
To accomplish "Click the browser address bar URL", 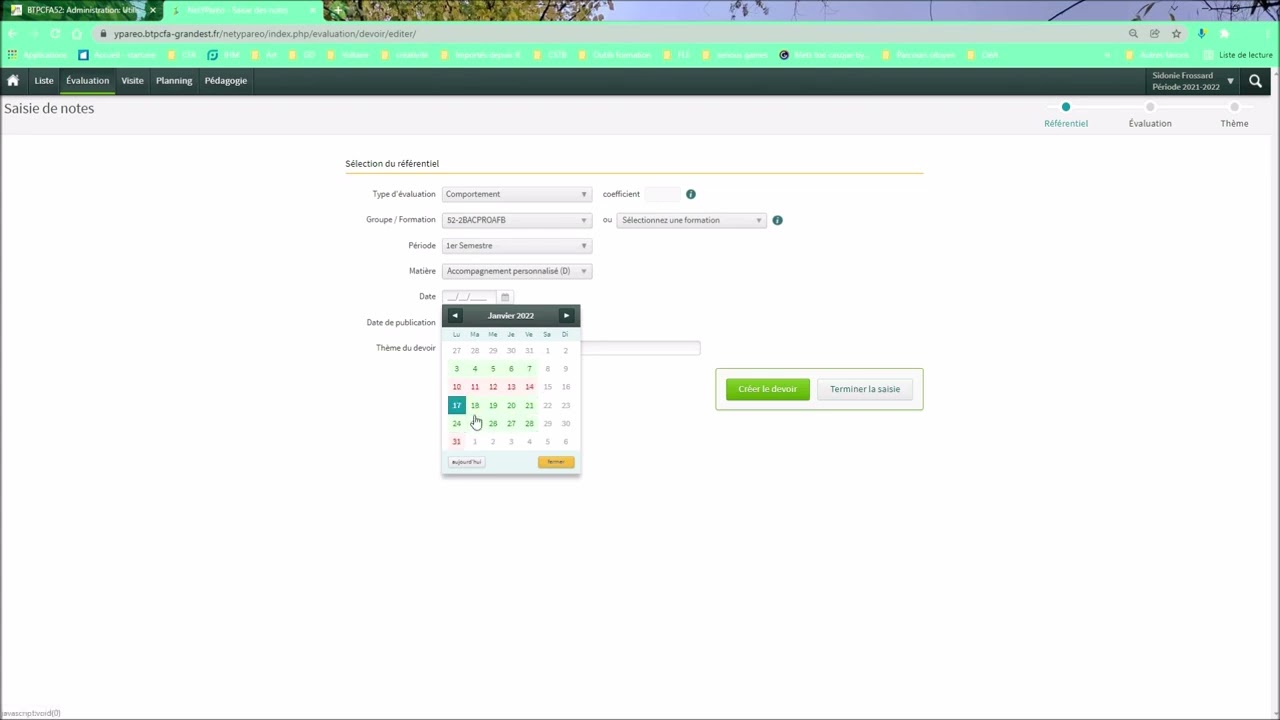I will (x=265, y=34).
